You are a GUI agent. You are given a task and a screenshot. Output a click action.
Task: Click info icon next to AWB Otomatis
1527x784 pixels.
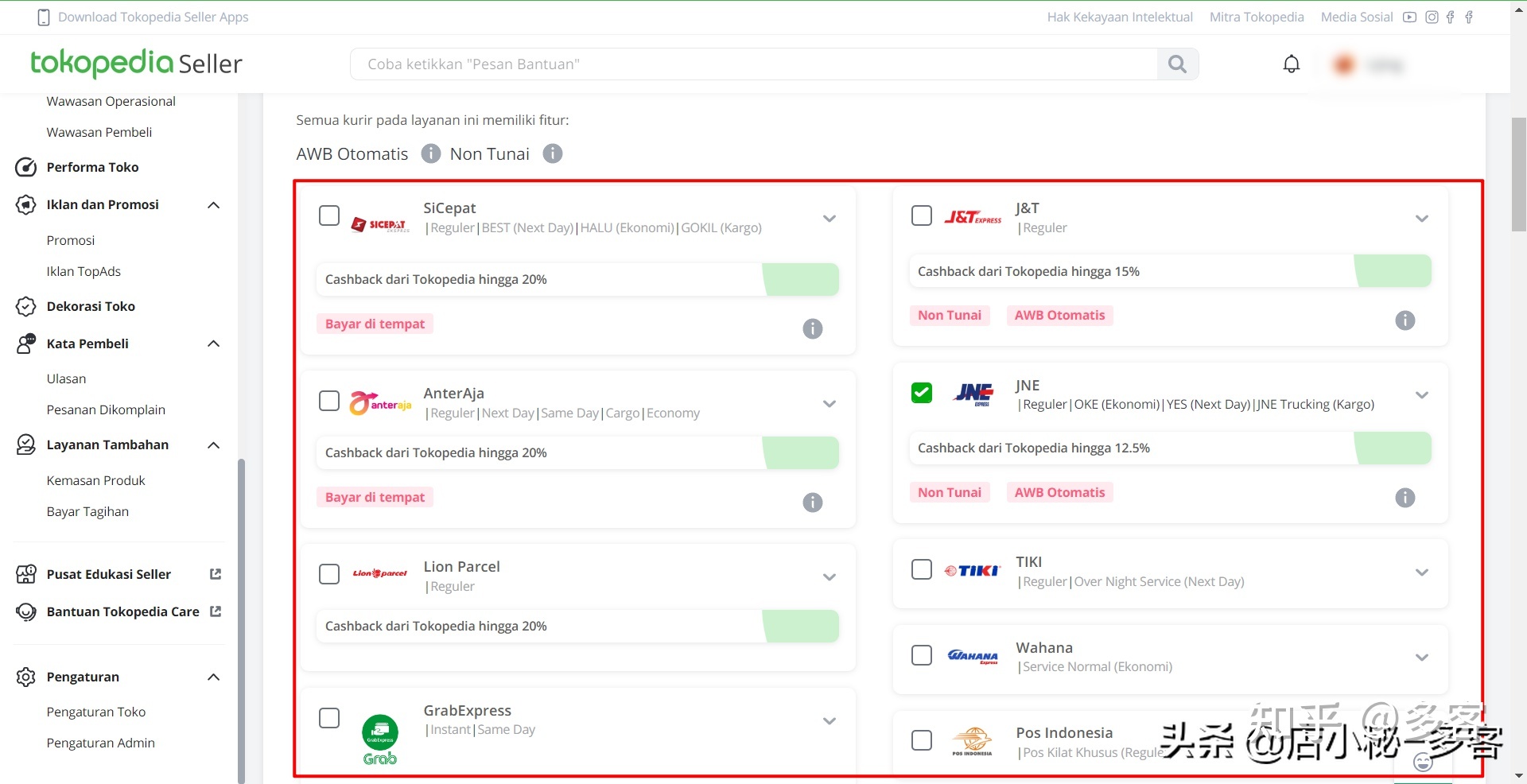(x=431, y=153)
